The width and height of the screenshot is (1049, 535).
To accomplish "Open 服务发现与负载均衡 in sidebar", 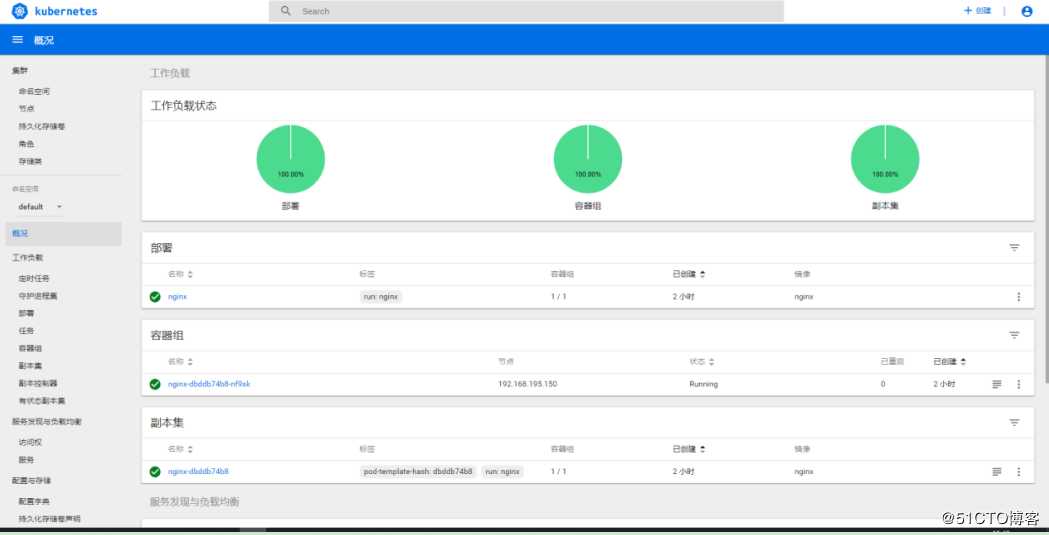I will pos(47,421).
